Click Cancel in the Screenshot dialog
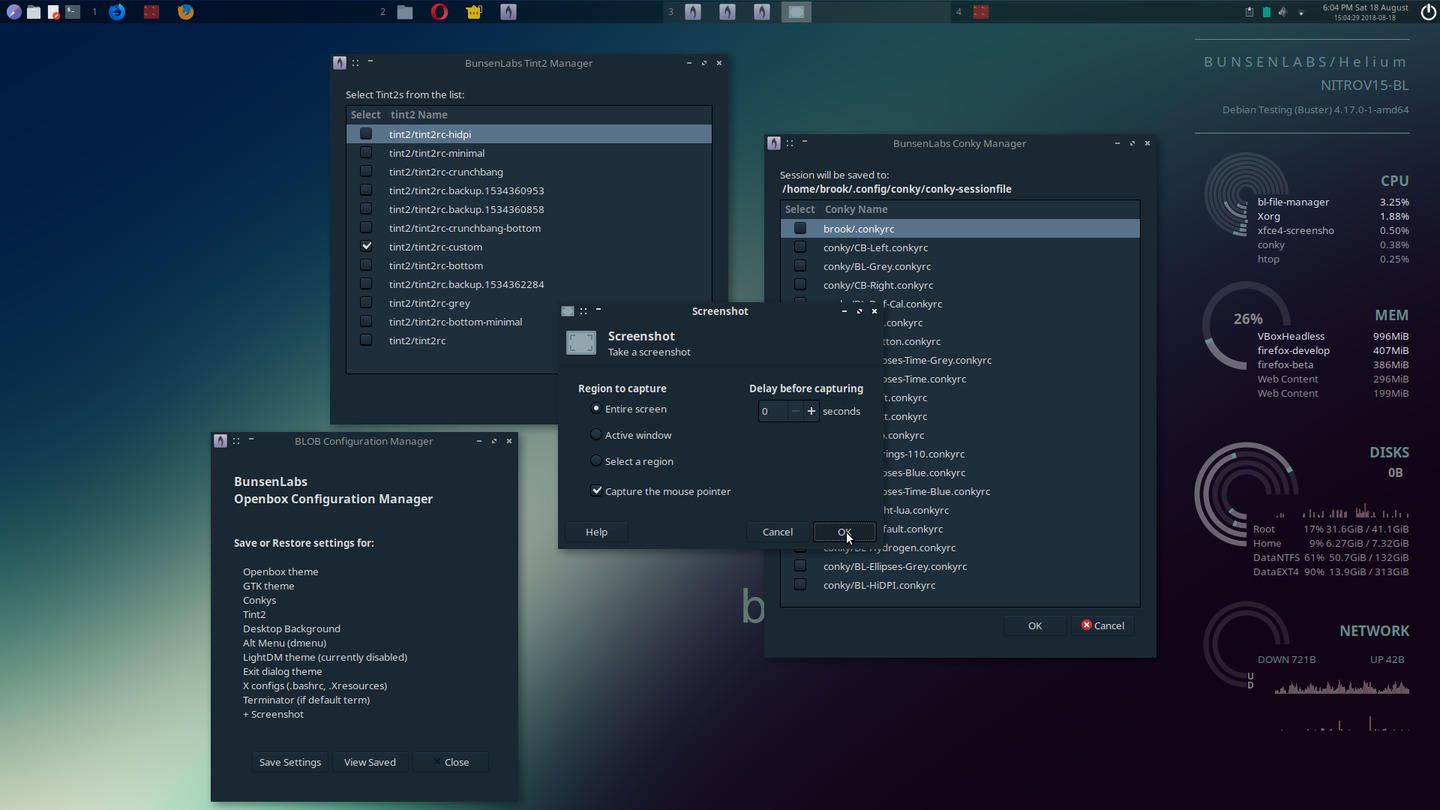This screenshot has width=1440, height=810. [x=778, y=532]
